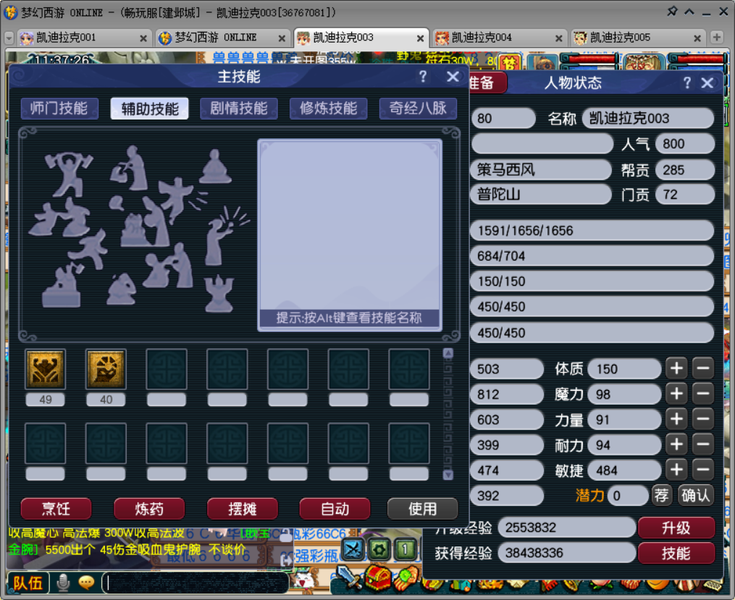Switch to the 凯迪拉克005 tab
The height and width of the screenshot is (600, 735).
coord(638,38)
